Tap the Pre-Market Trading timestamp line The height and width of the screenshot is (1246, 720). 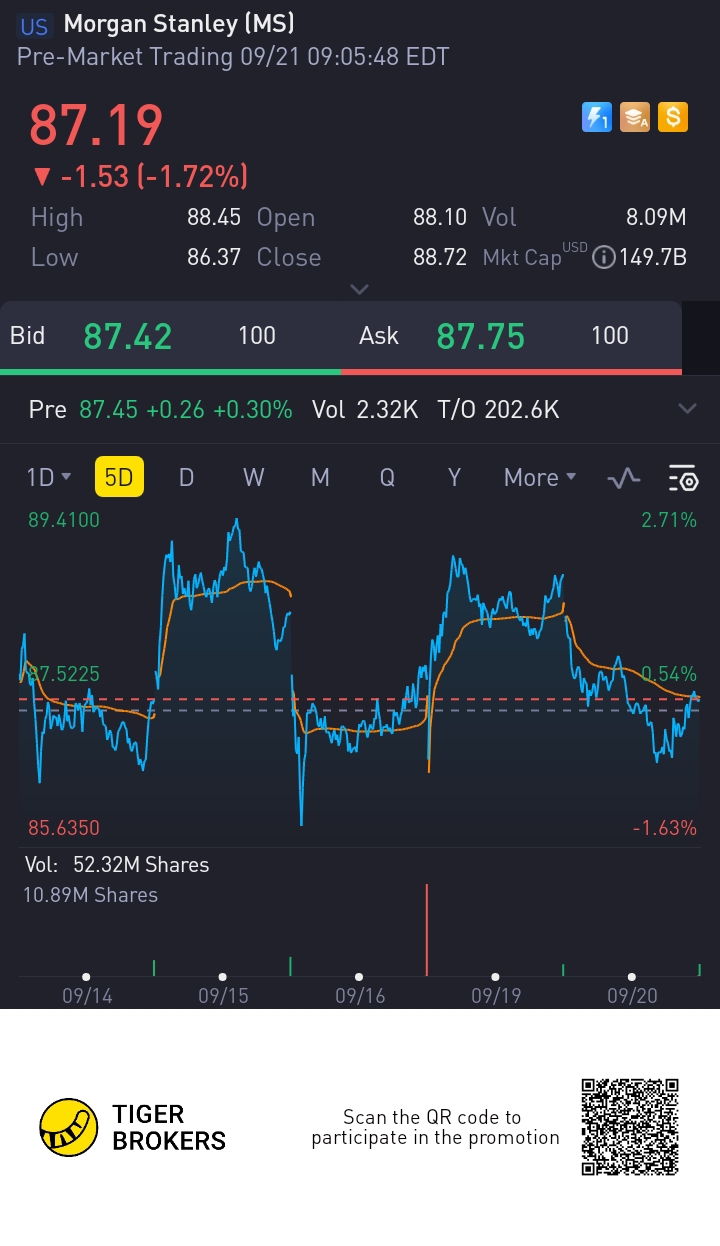(x=233, y=56)
